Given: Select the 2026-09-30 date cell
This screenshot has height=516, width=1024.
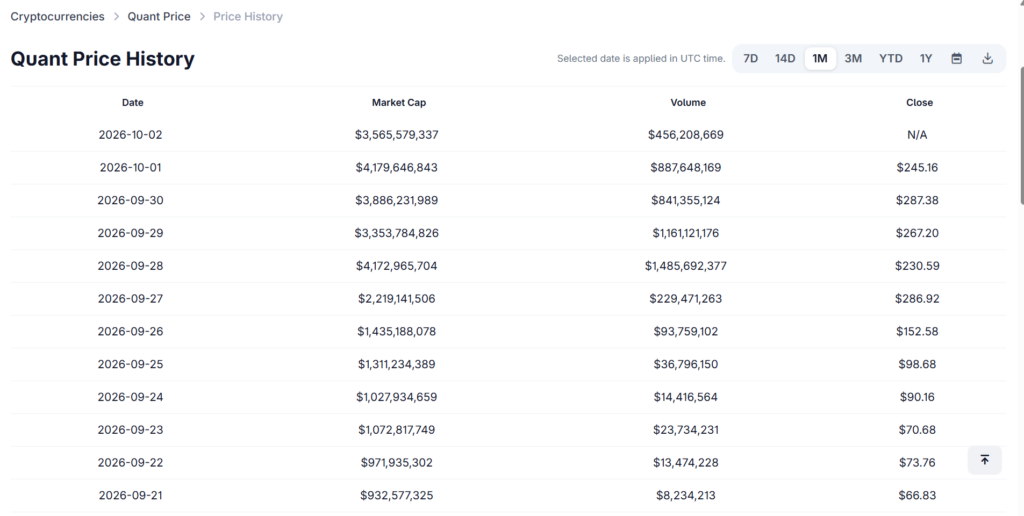Looking at the screenshot, I should pyautogui.click(x=130, y=201).
